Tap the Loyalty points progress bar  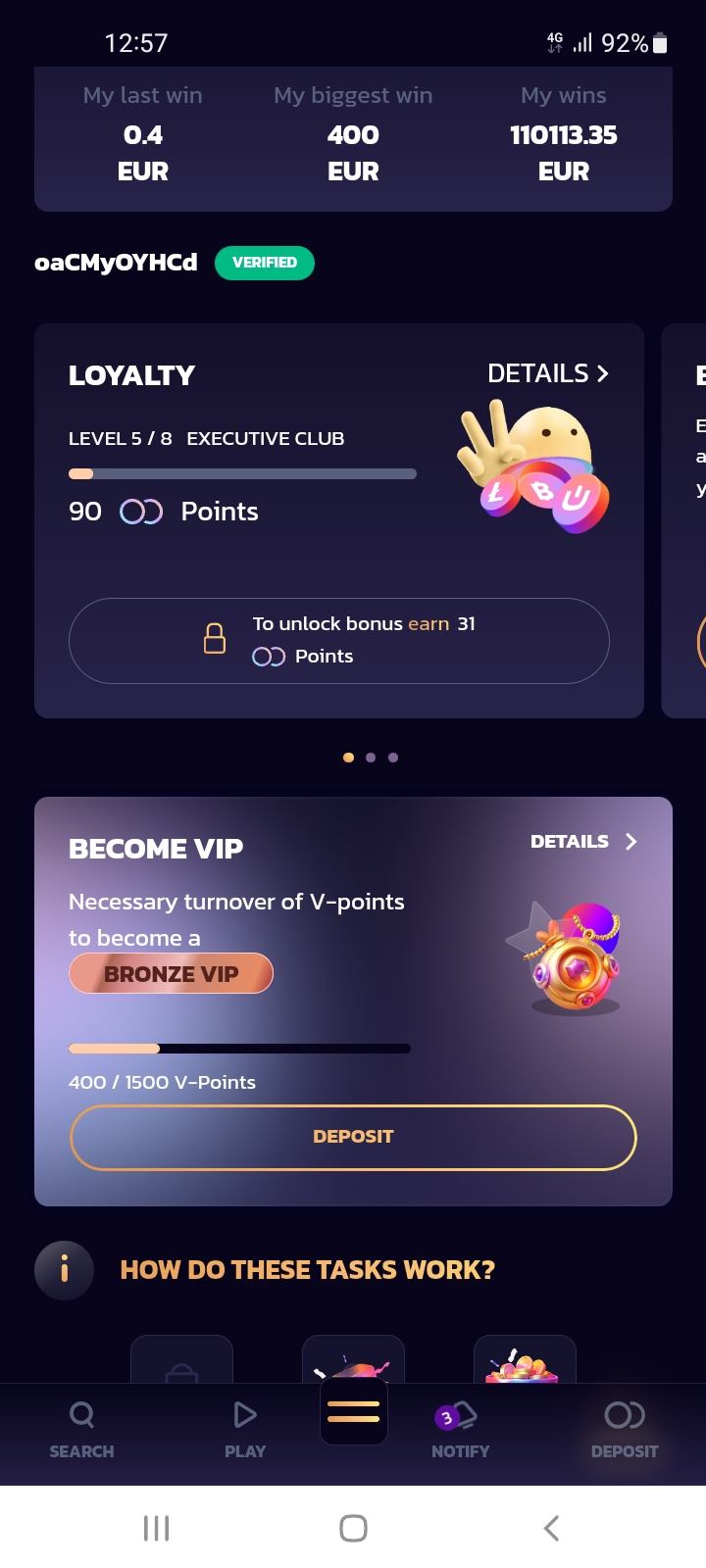(x=242, y=474)
